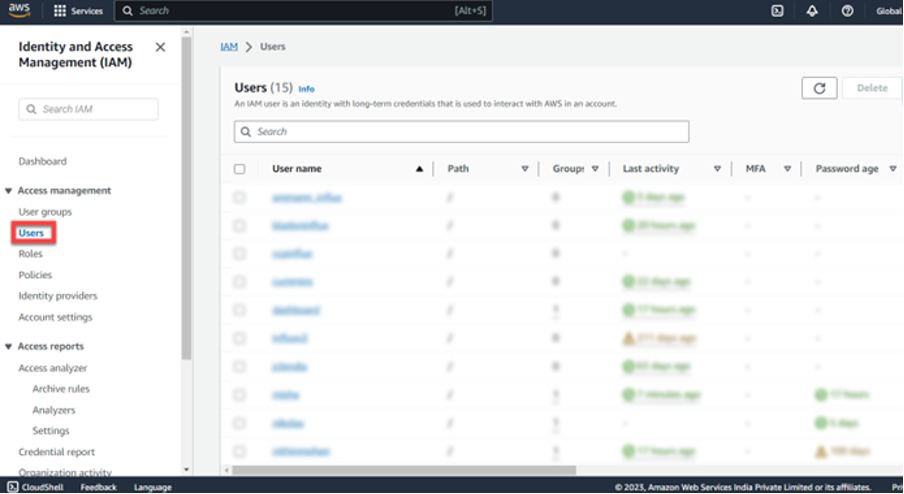Image resolution: width=904 pixels, height=494 pixels.
Task: Open Policies in the sidebar
Action: point(35,275)
